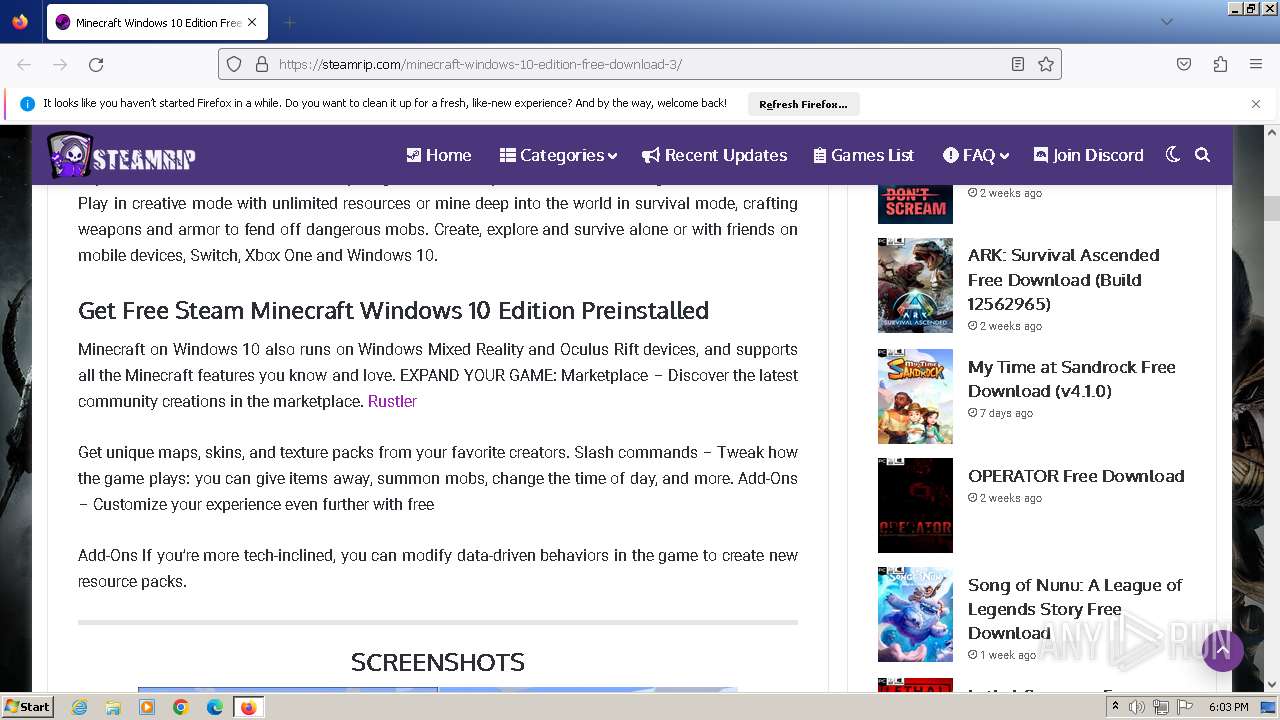This screenshot has width=1280, height=720.
Task: Show hidden system tray icons
Action: click(x=1116, y=707)
